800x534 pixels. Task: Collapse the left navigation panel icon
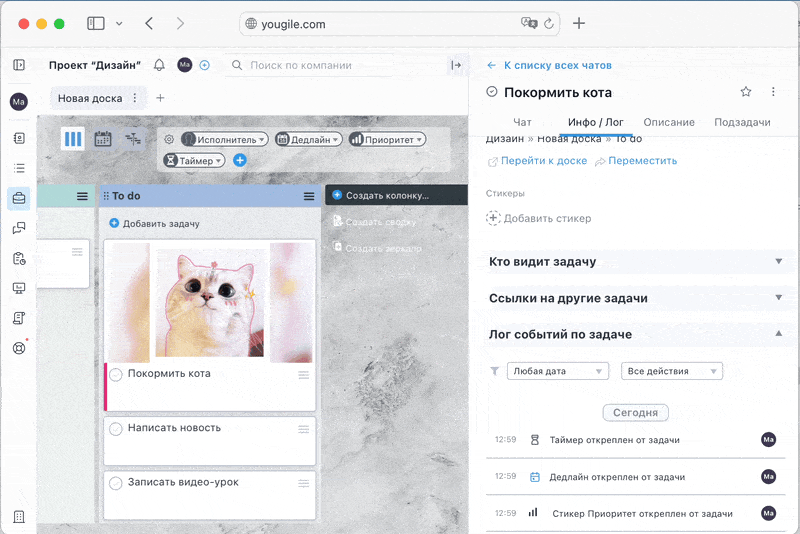[19, 65]
